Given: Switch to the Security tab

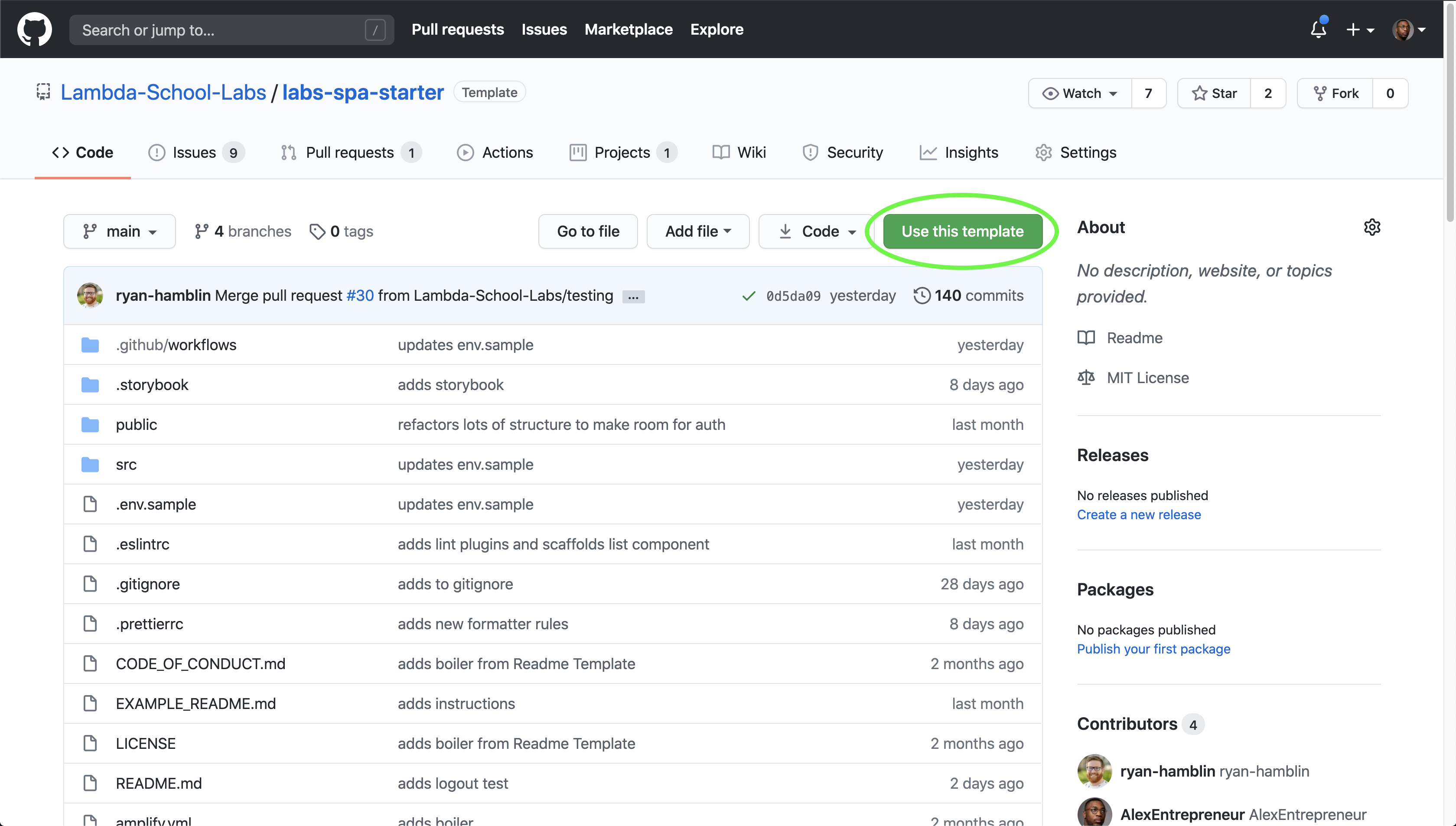Looking at the screenshot, I should [843, 152].
